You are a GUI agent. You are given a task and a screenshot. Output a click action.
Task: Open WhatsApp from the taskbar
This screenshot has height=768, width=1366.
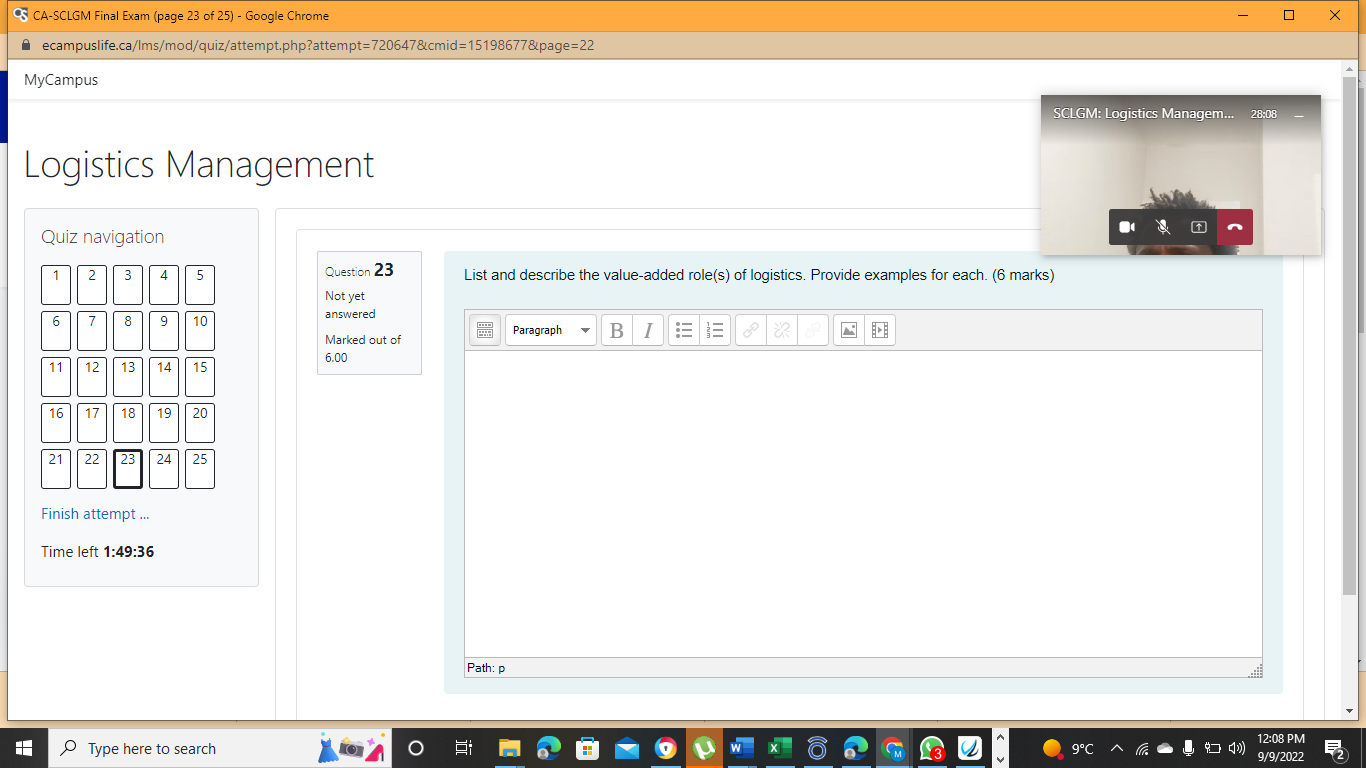[x=932, y=748]
